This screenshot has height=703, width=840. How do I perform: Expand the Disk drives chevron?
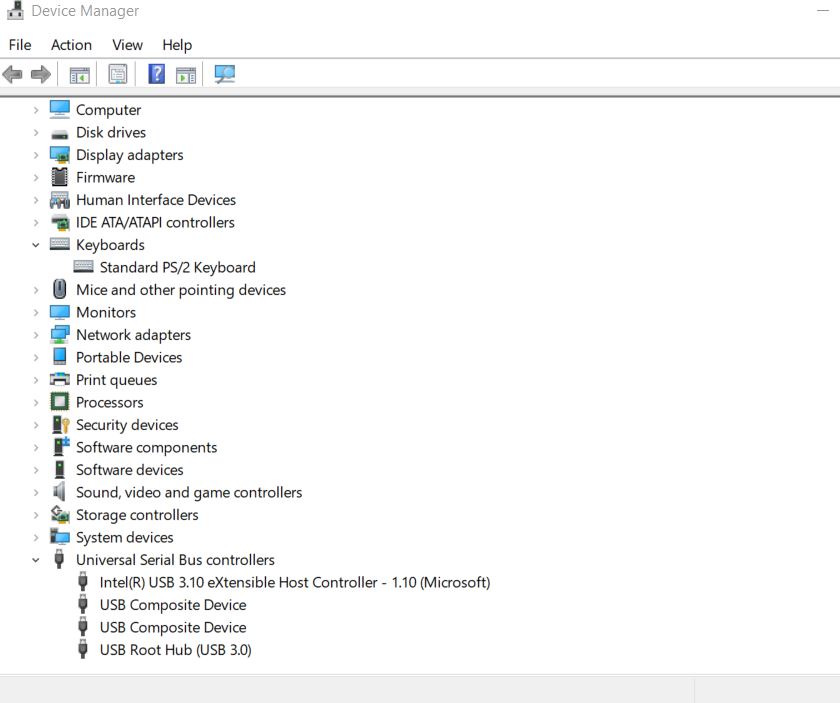point(36,132)
